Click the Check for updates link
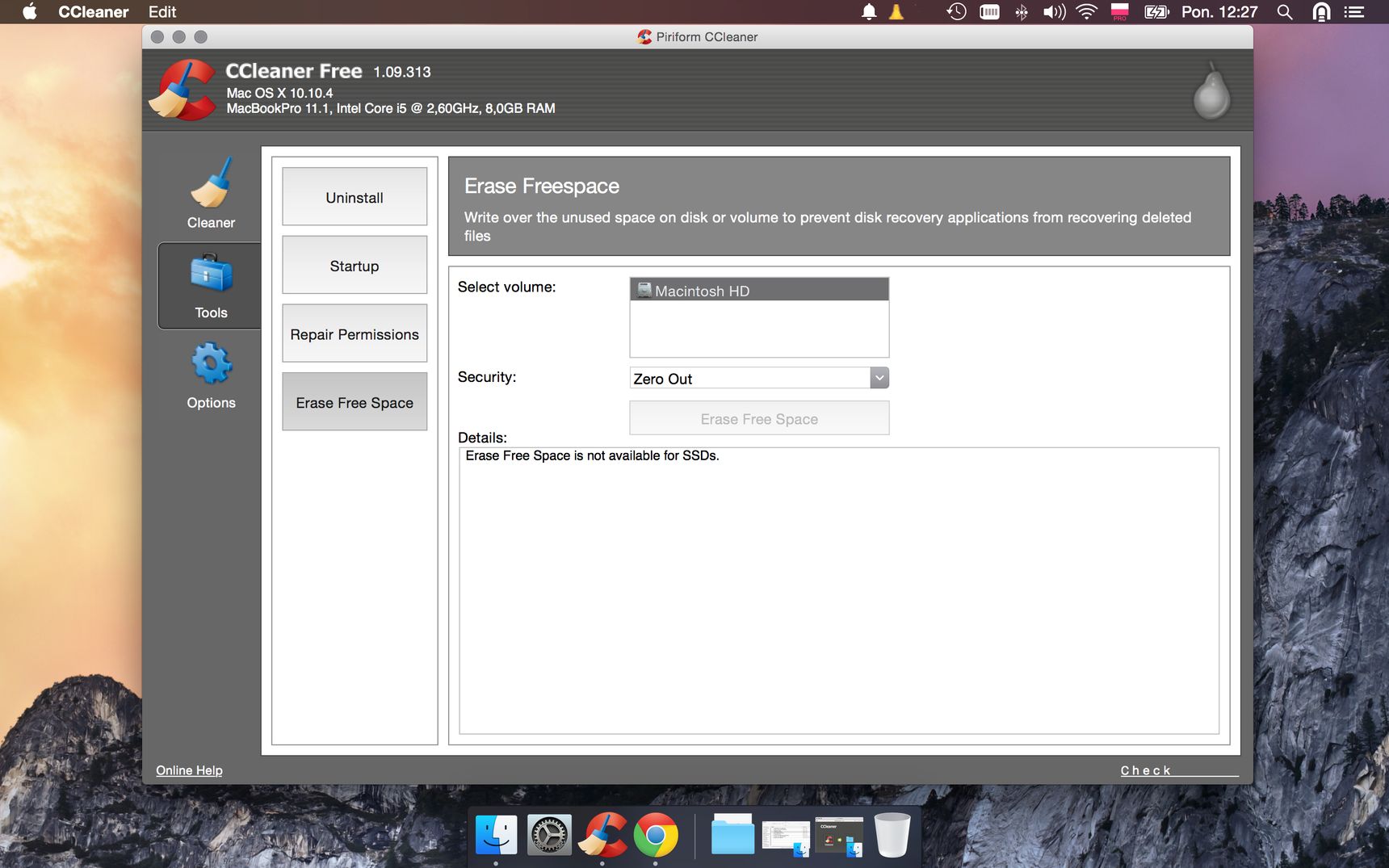1389x868 pixels. (x=1179, y=770)
